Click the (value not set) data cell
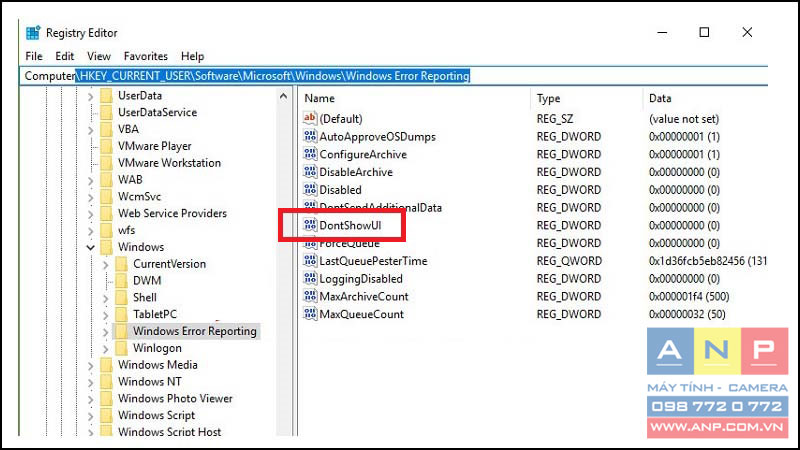Screen dimensions: 800x450 (684, 119)
